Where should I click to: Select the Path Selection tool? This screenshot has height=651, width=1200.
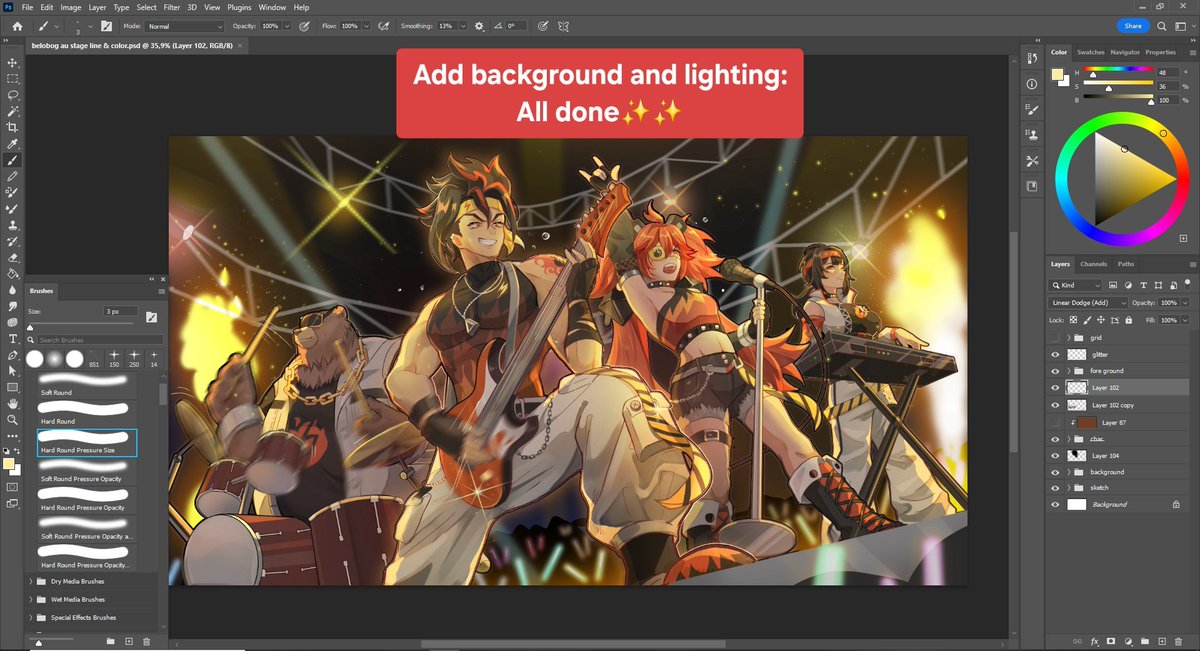(12, 370)
